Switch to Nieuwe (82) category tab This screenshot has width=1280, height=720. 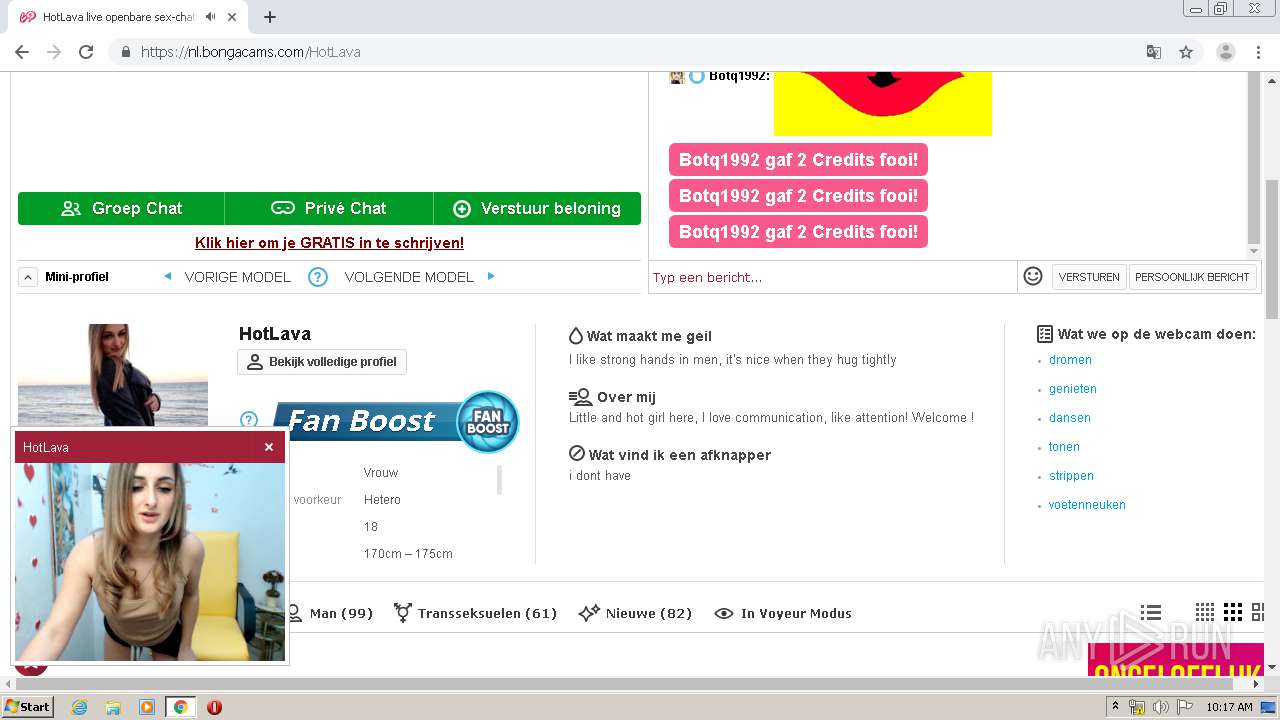[635, 613]
